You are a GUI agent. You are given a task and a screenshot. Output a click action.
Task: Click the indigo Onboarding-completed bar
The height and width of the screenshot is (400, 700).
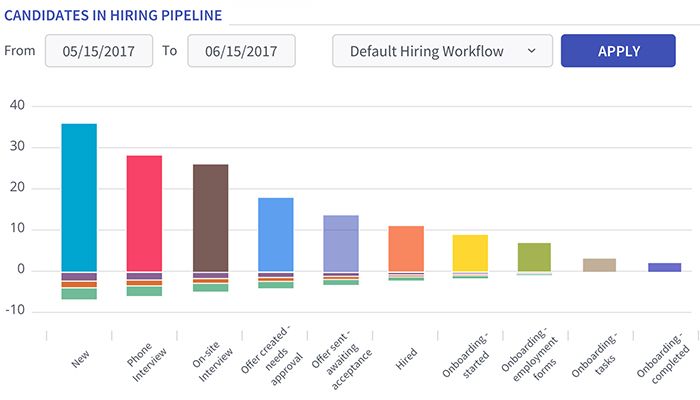click(664, 267)
